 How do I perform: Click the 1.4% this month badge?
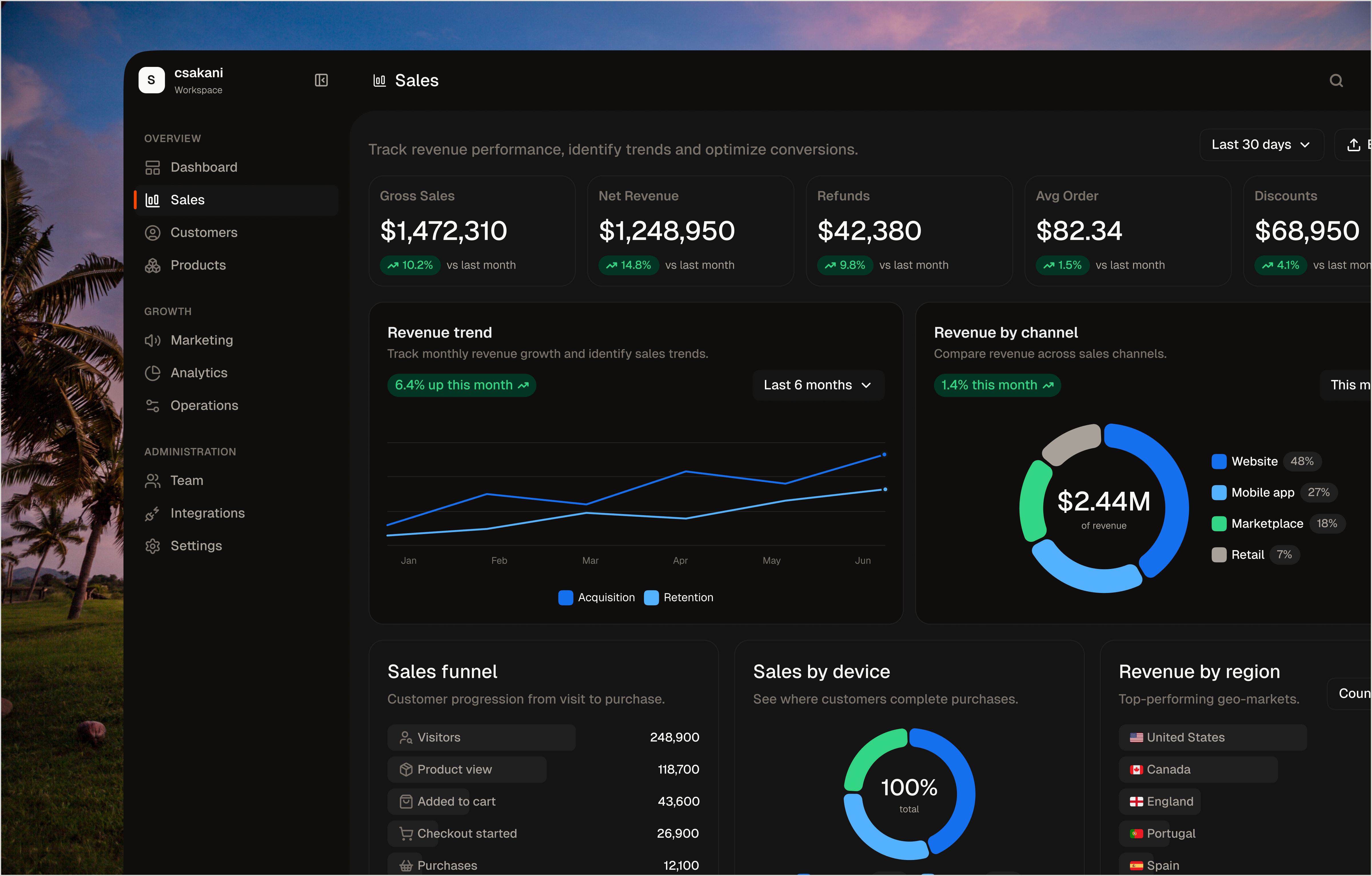point(997,385)
